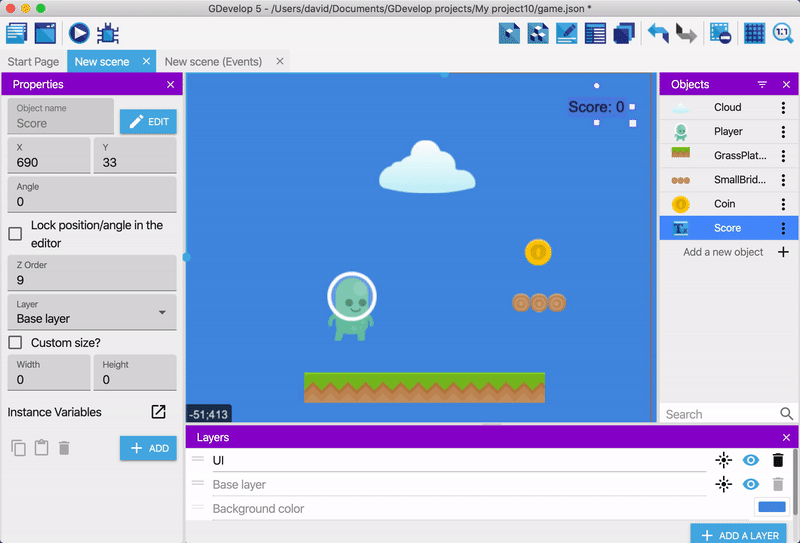Switch to the Start Page tab

[33, 62]
